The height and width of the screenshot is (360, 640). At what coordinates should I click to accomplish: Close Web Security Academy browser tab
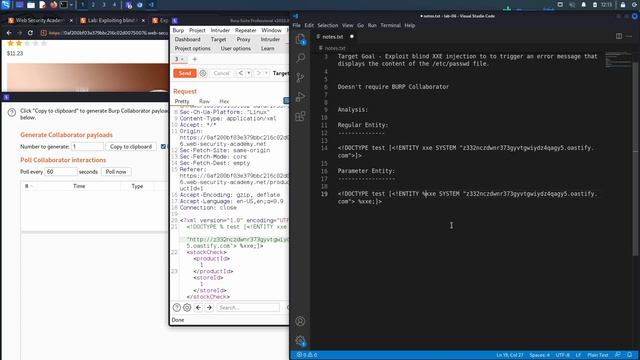pyautogui.click(x=71, y=20)
